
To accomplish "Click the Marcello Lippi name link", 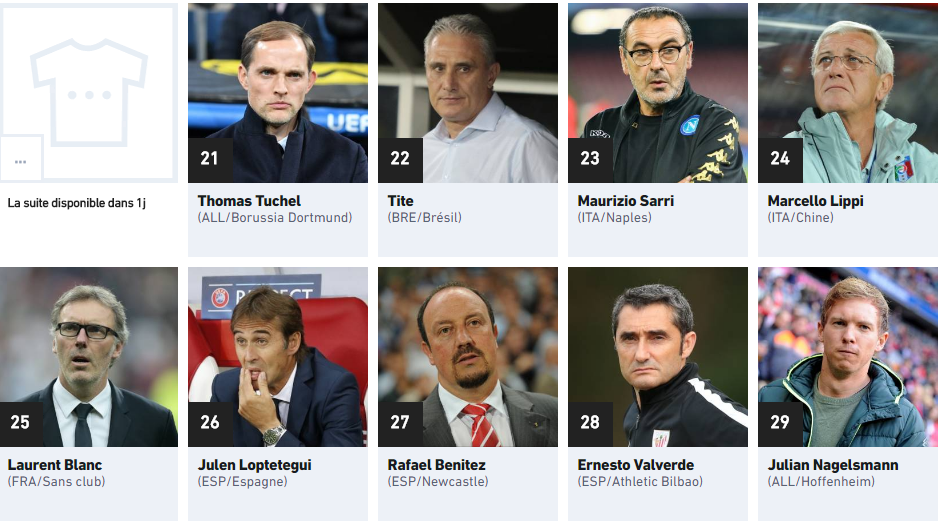I will pos(815,201).
